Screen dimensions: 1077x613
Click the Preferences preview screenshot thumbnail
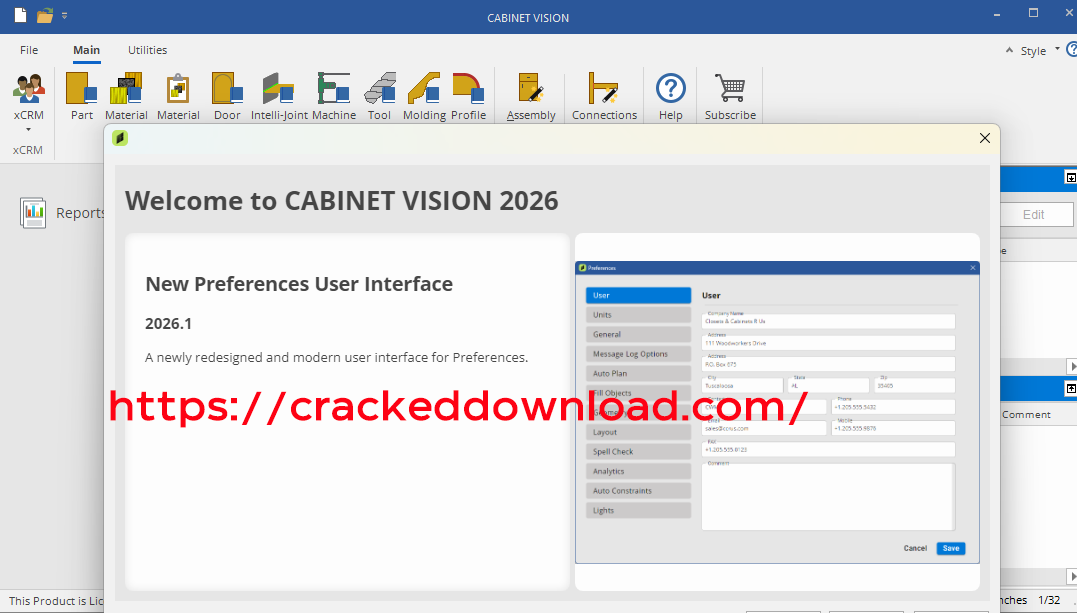(777, 412)
